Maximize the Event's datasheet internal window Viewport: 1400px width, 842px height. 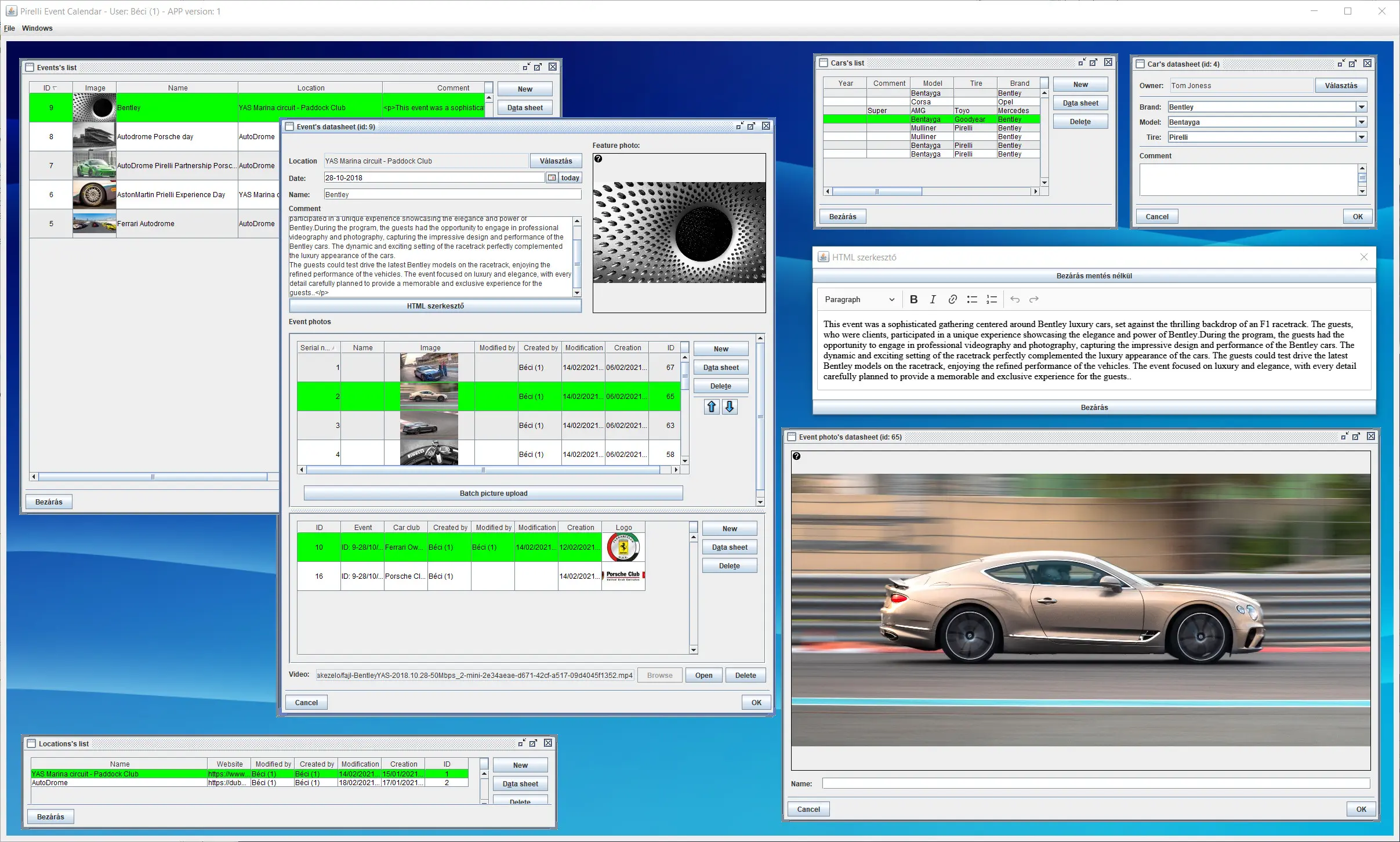tap(752, 126)
